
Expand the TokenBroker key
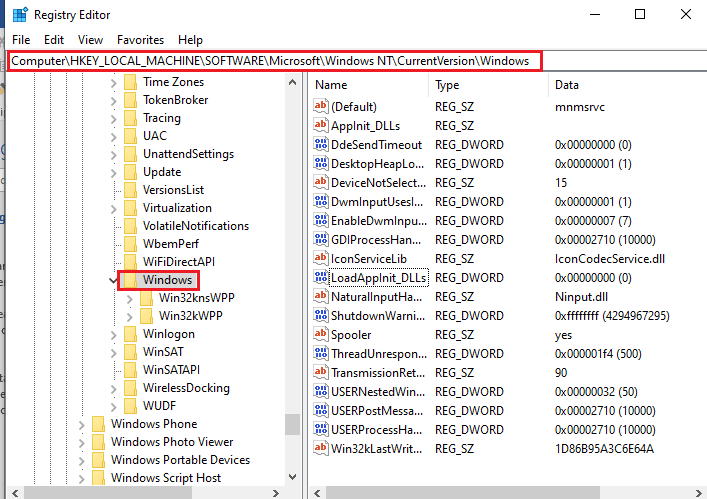[x=114, y=101]
